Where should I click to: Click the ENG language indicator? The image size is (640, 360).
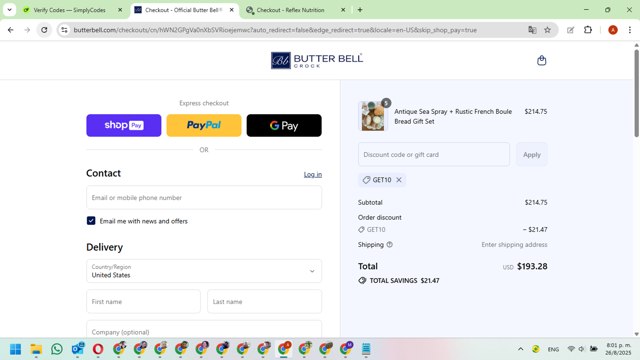coord(553,349)
